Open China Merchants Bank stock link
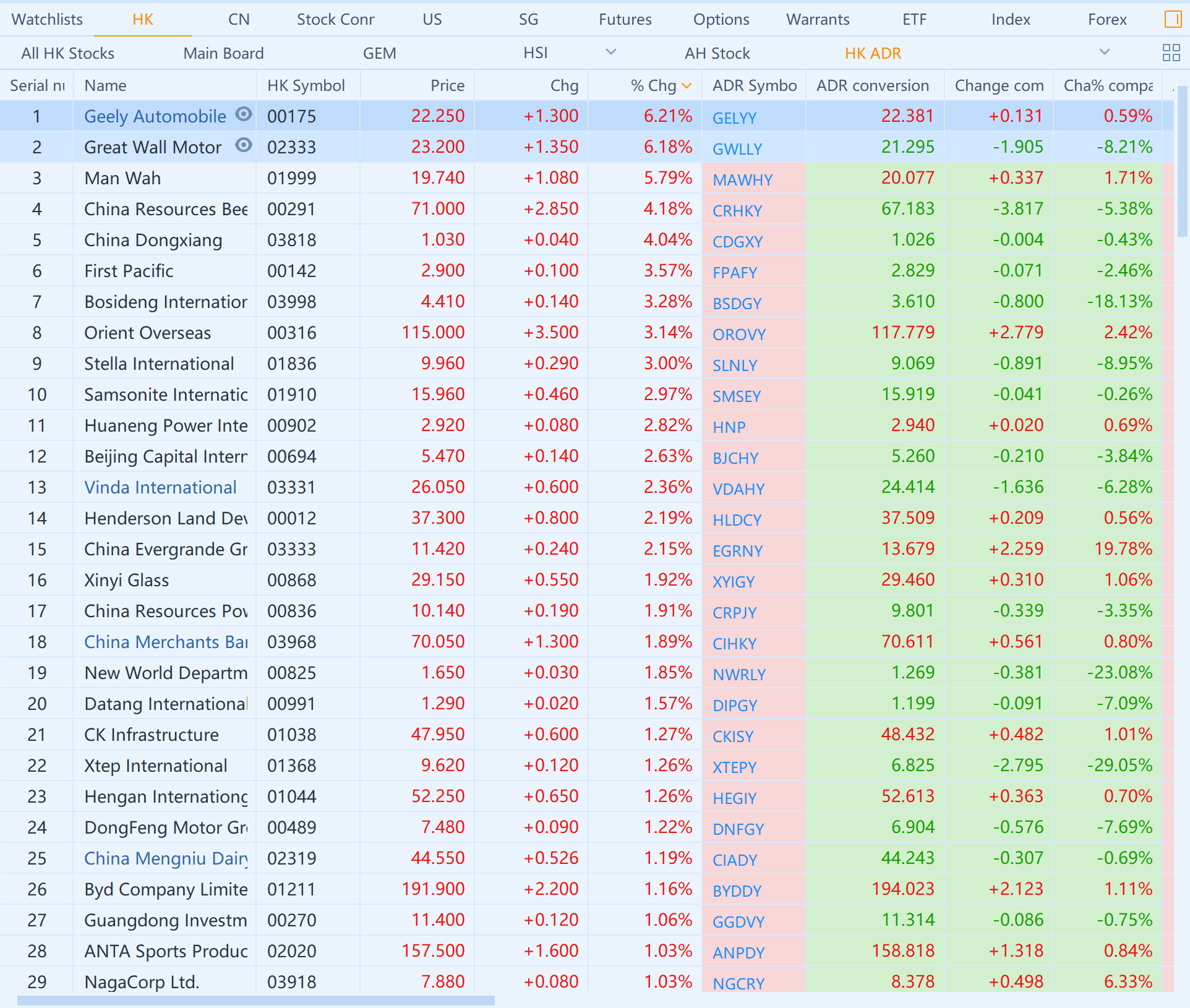 (x=166, y=642)
